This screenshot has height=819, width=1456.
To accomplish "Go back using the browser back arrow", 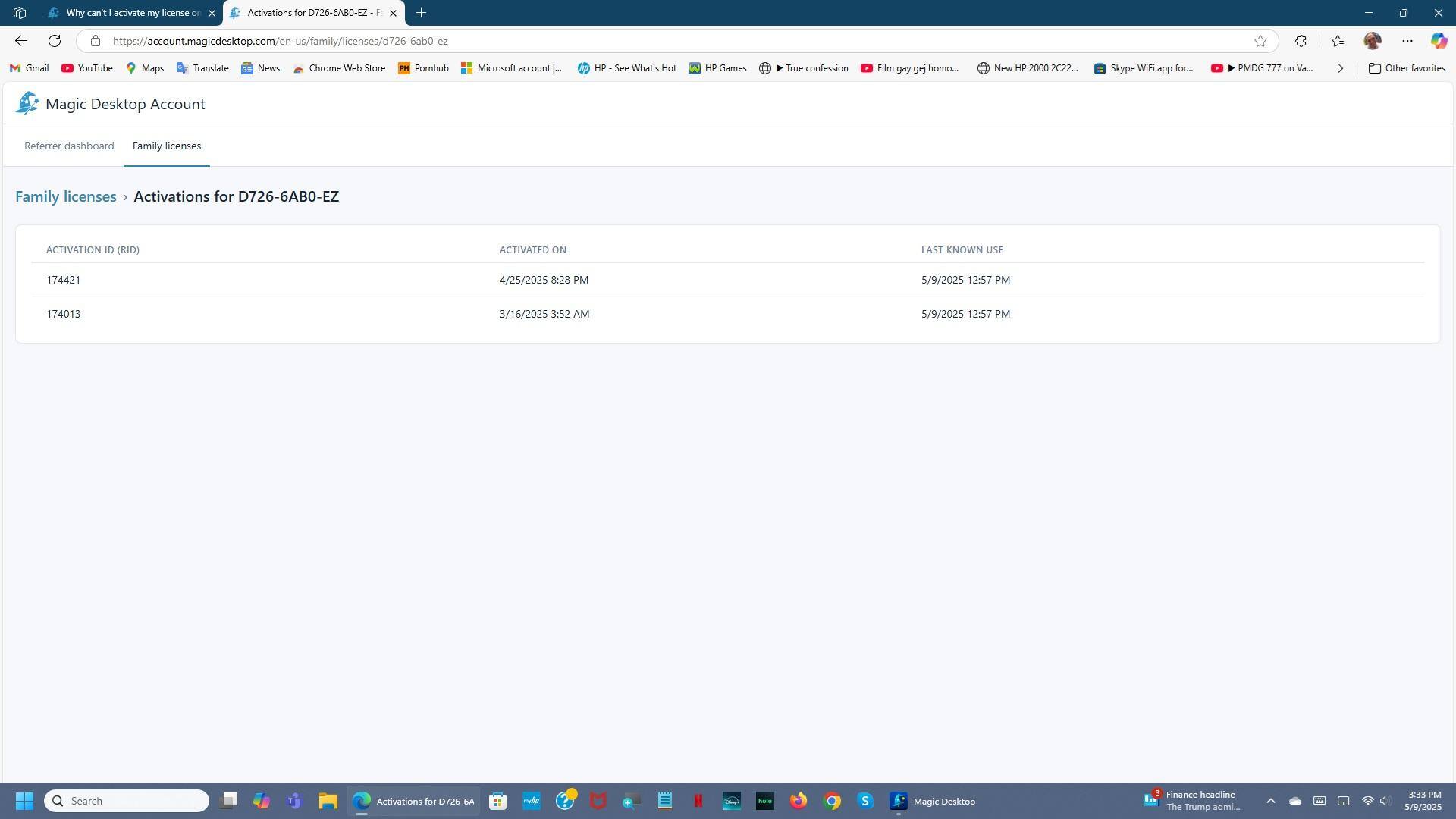I will point(21,41).
